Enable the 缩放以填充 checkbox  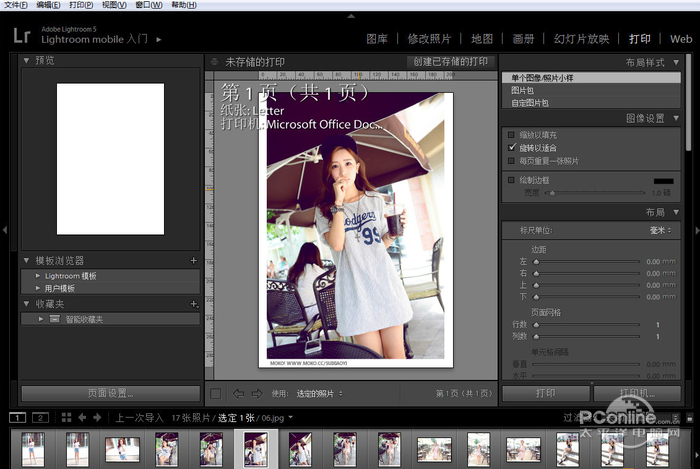point(513,134)
